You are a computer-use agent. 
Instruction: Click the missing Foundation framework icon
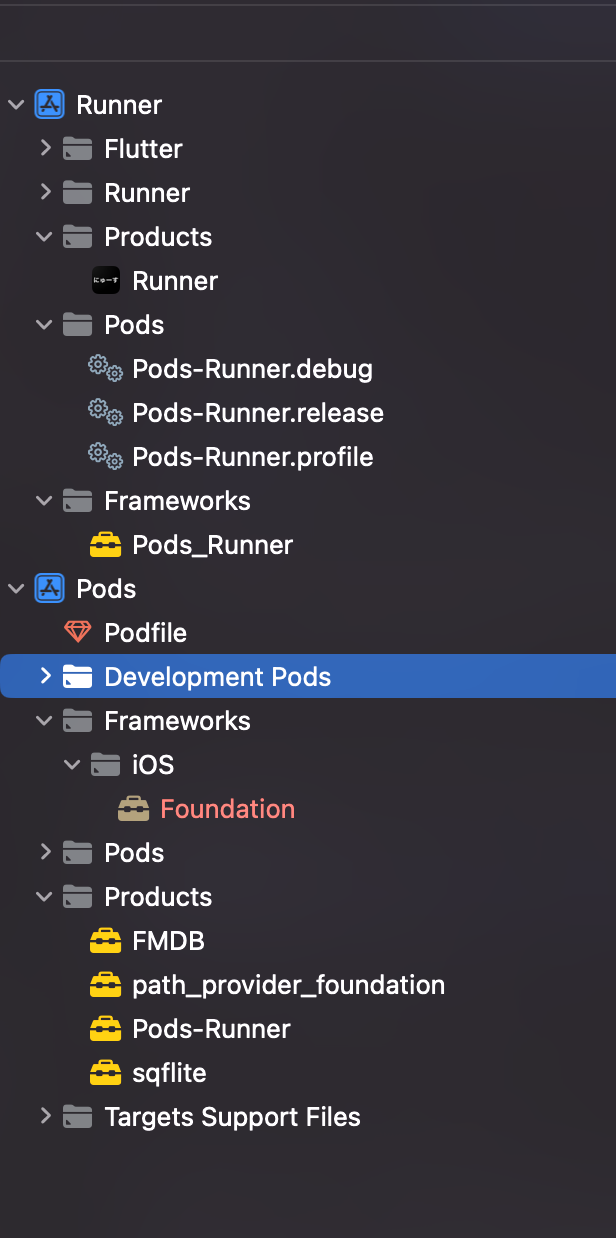[133, 809]
